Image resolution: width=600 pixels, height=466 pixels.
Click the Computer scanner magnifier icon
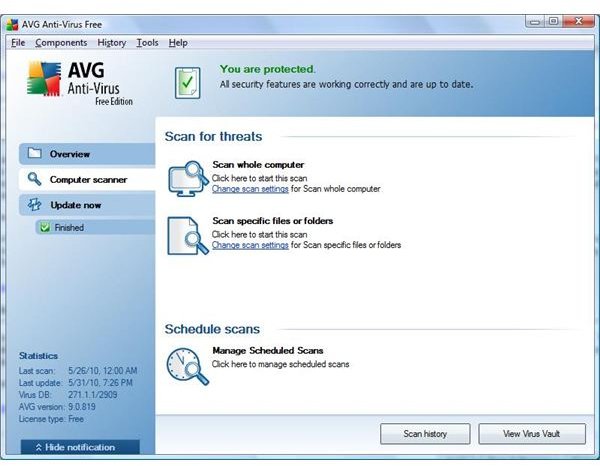(x=34, y=179)
